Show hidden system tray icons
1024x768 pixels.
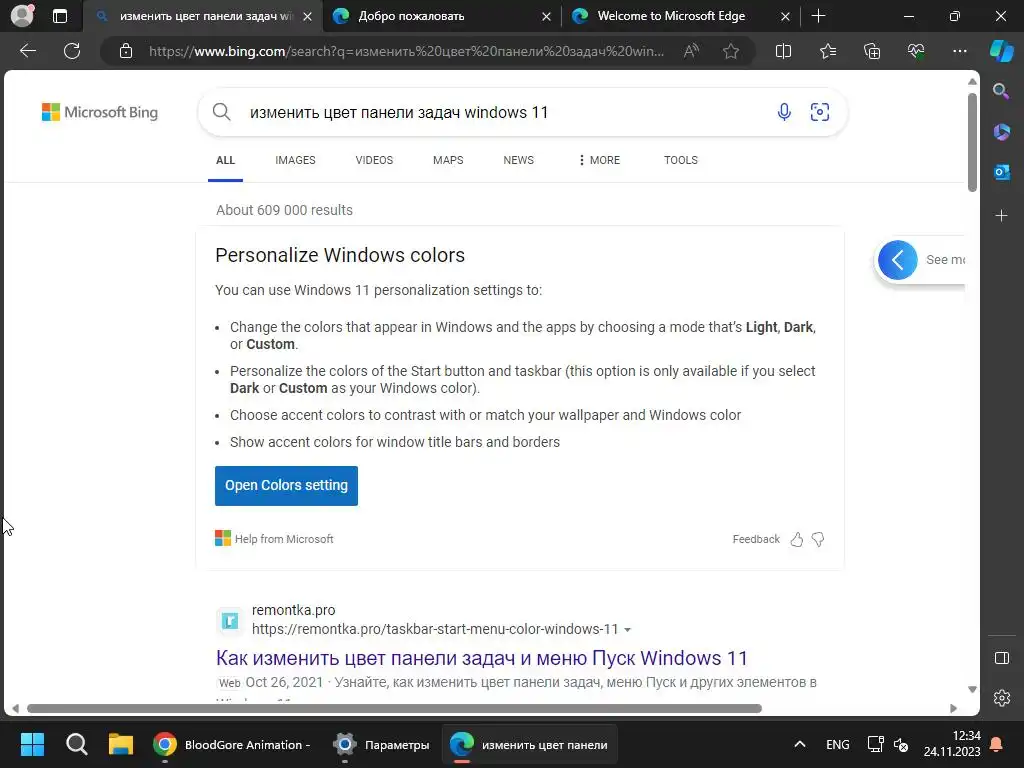(799, 744)
